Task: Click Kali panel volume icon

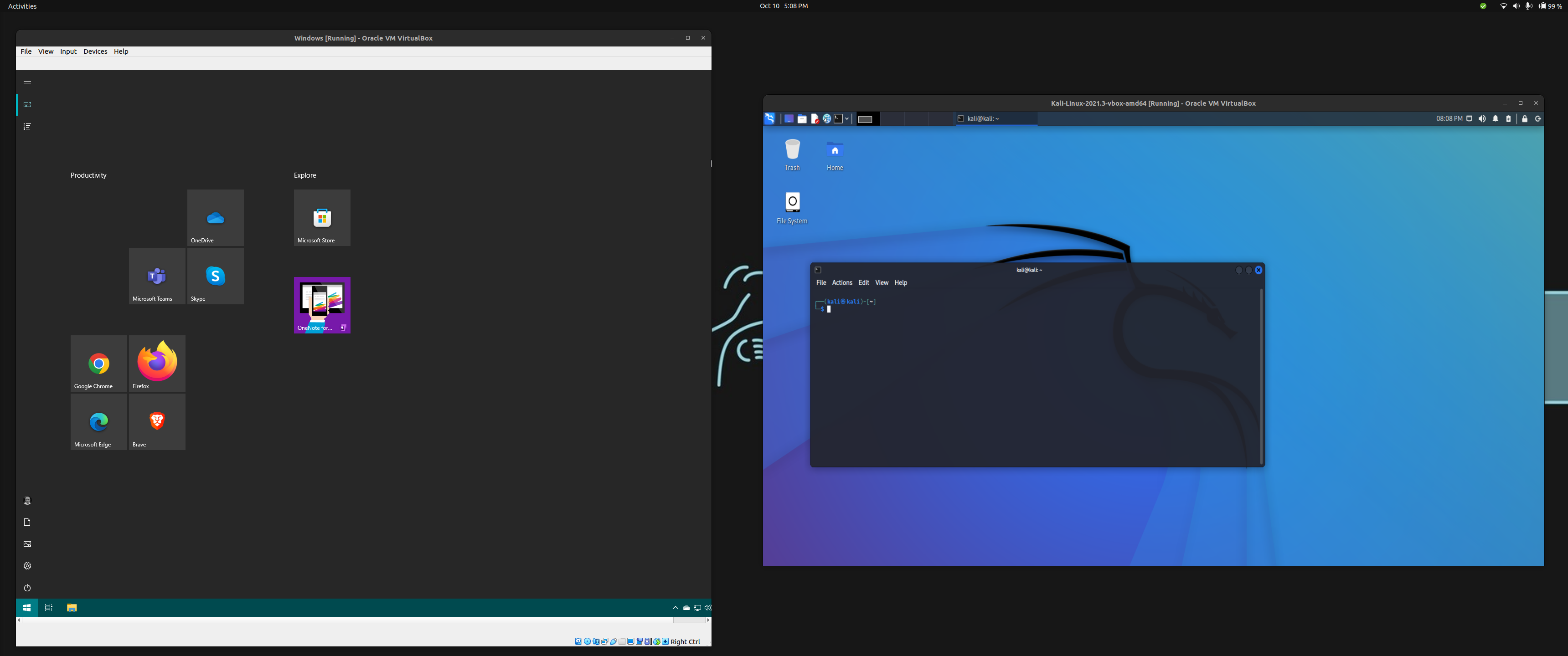Action: click(x=1482, y=118)
